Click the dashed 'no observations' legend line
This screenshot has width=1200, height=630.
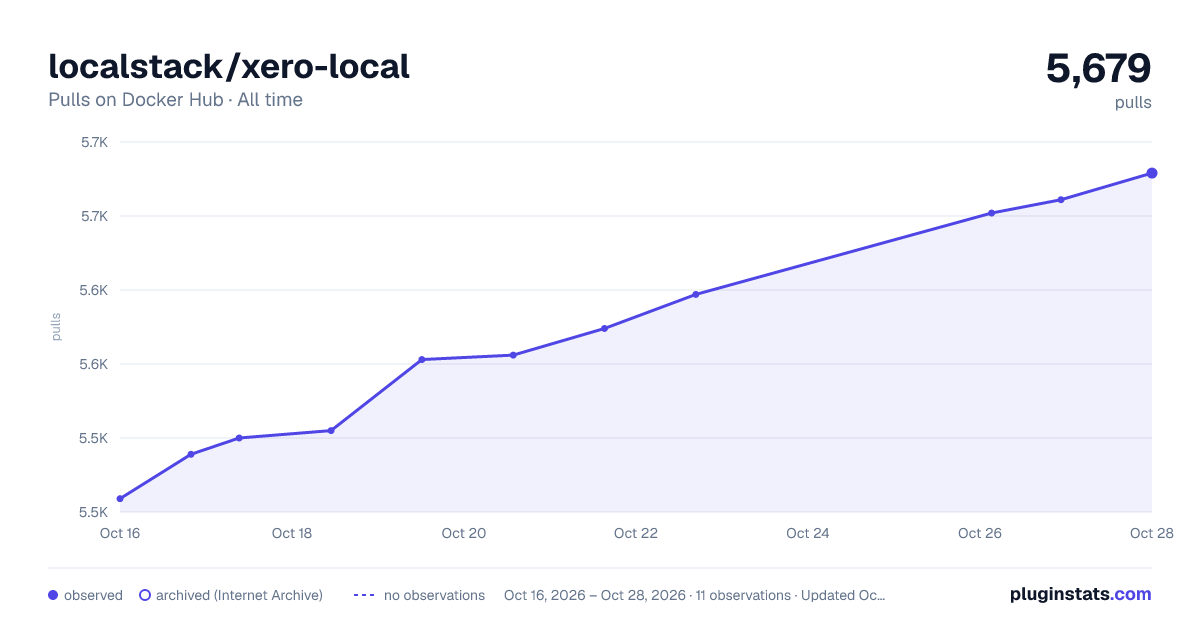tap(364, 595)
